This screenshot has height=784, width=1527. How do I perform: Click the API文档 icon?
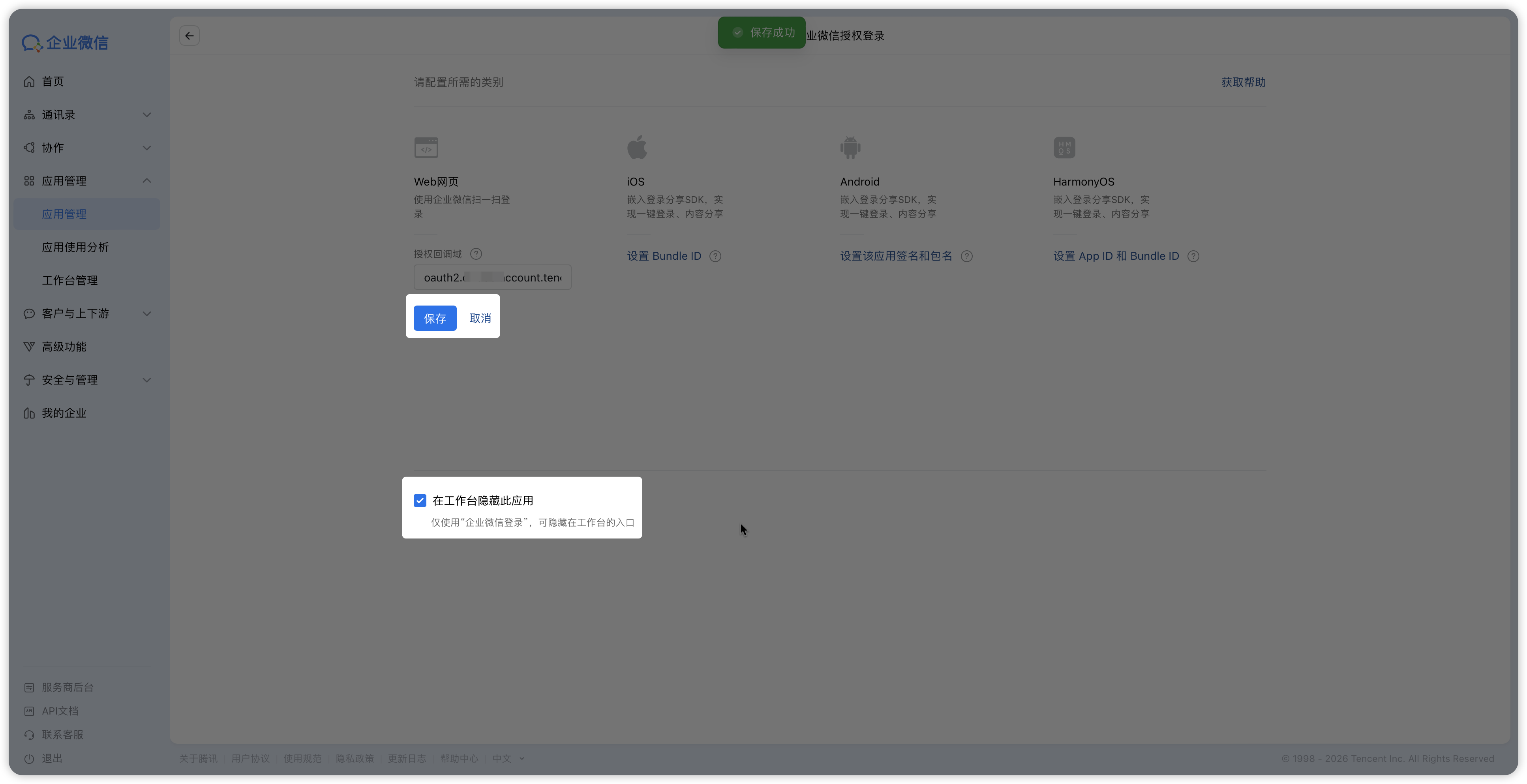(x=29, y=711)
